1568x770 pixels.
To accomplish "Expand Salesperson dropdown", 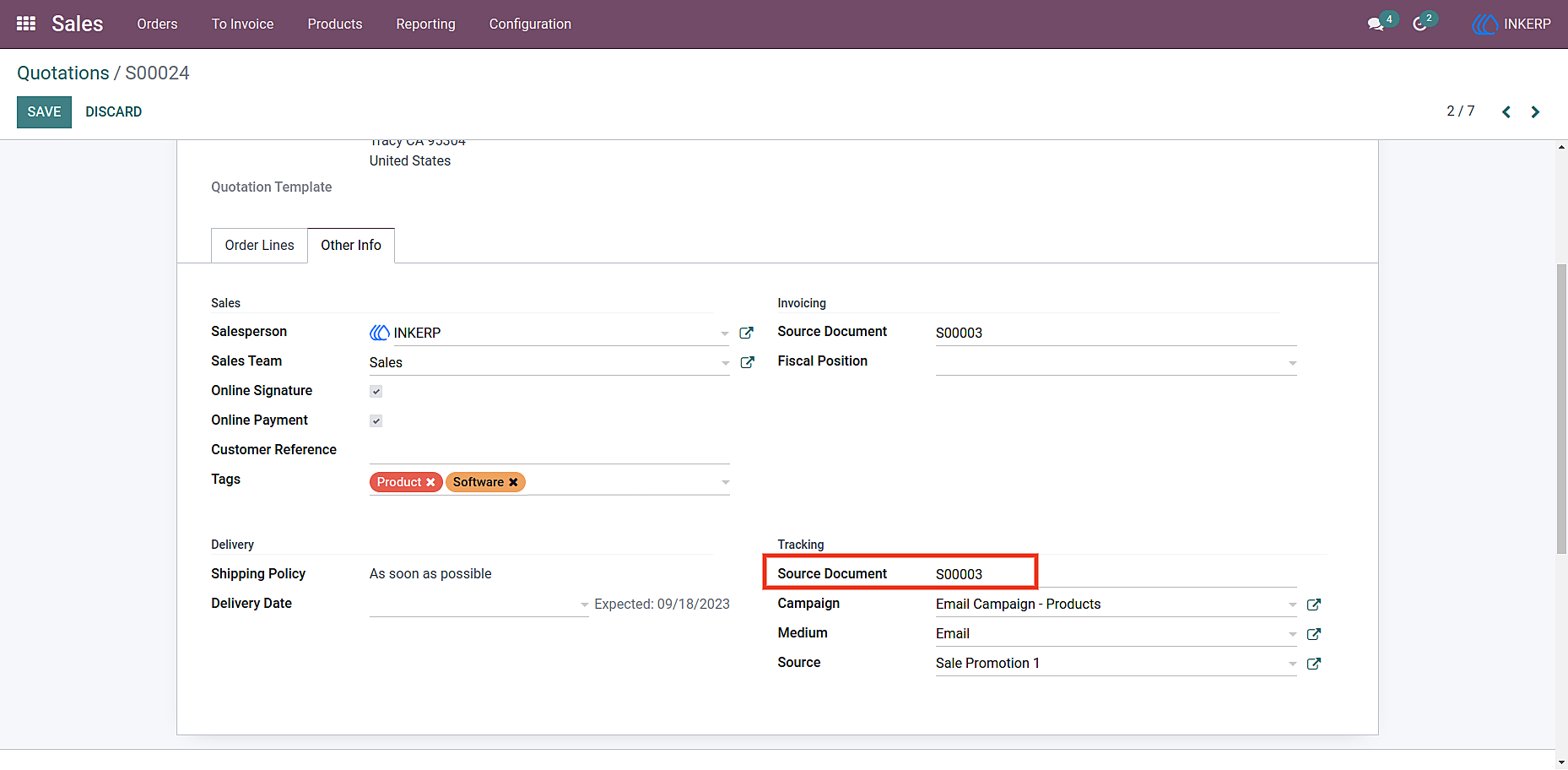I will [725, 333].
